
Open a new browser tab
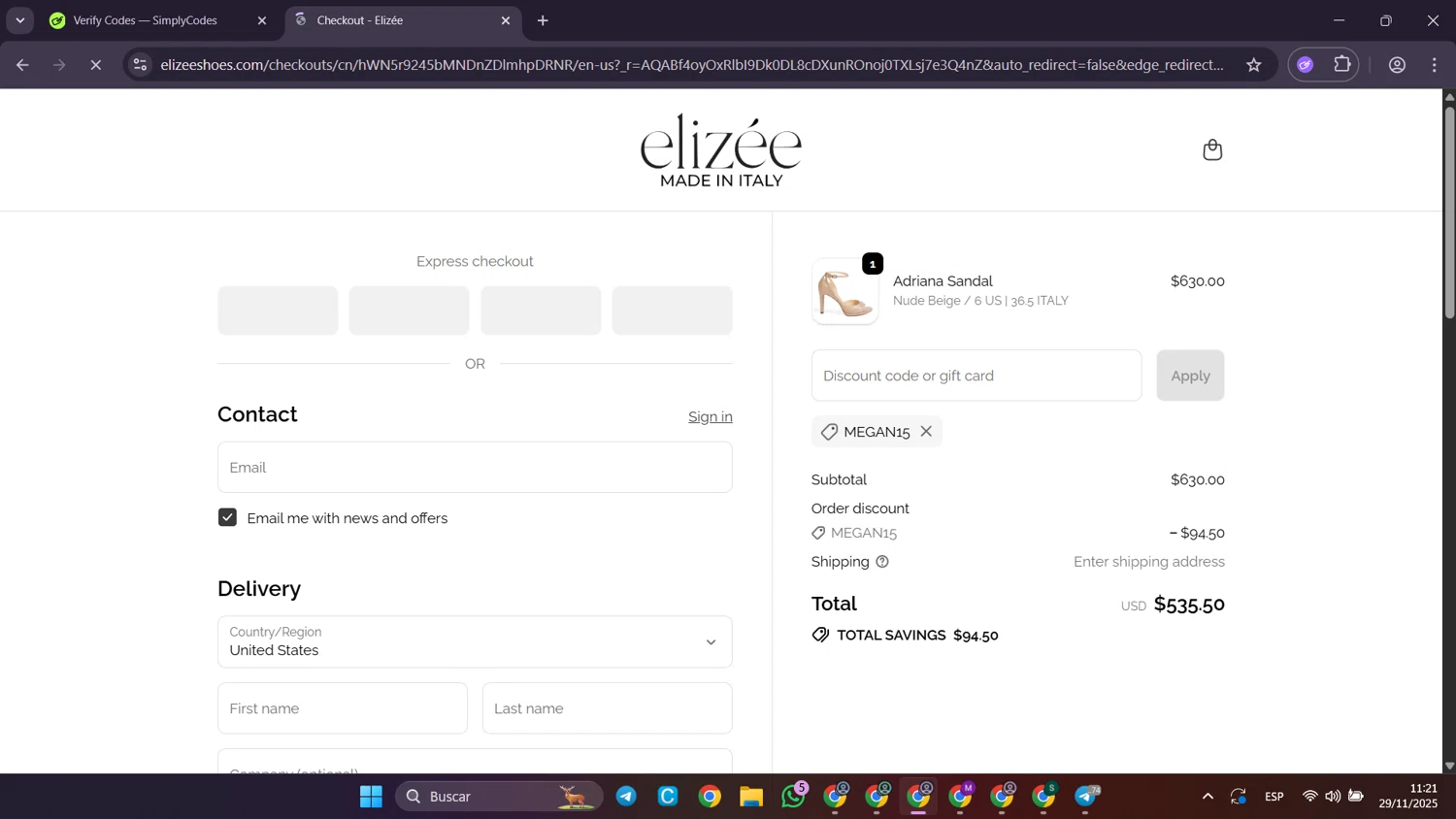tap(543, 20)
